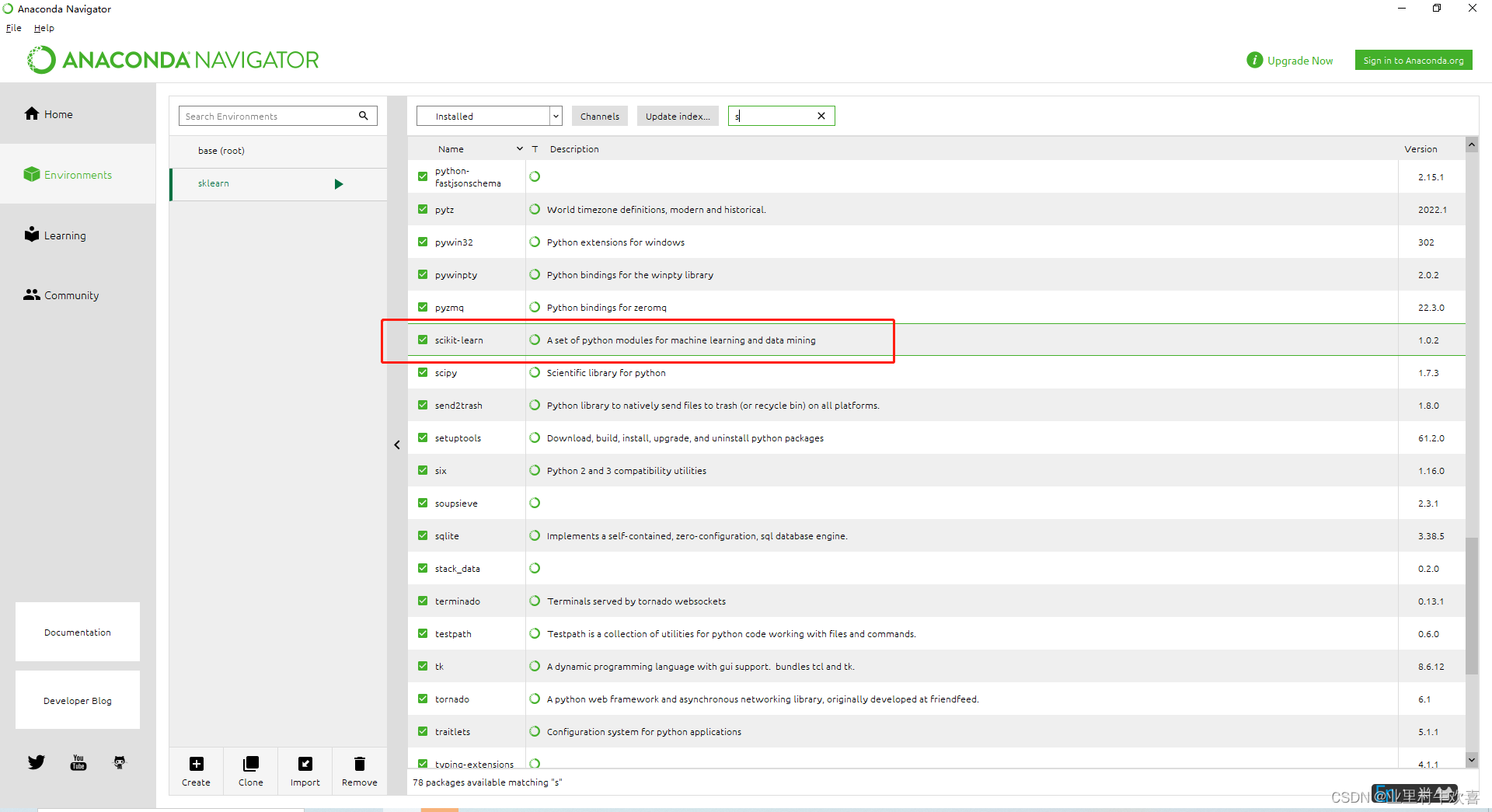
Task: Toggle the pytz package checkbox
Action: click(423, 209)
